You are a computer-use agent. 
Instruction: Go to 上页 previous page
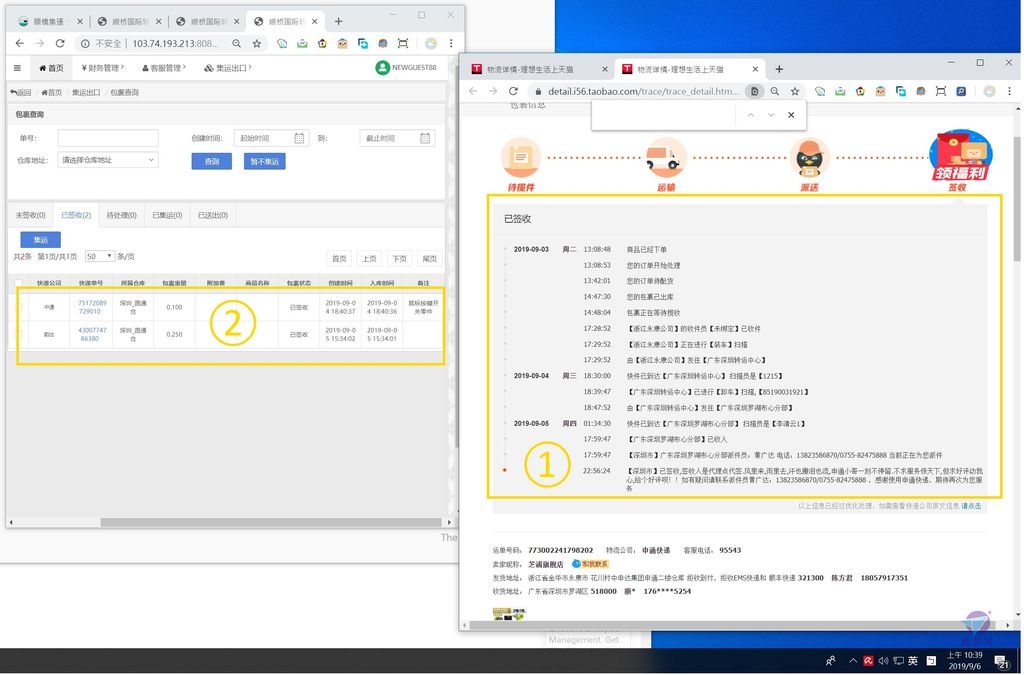tap(369, 259)
